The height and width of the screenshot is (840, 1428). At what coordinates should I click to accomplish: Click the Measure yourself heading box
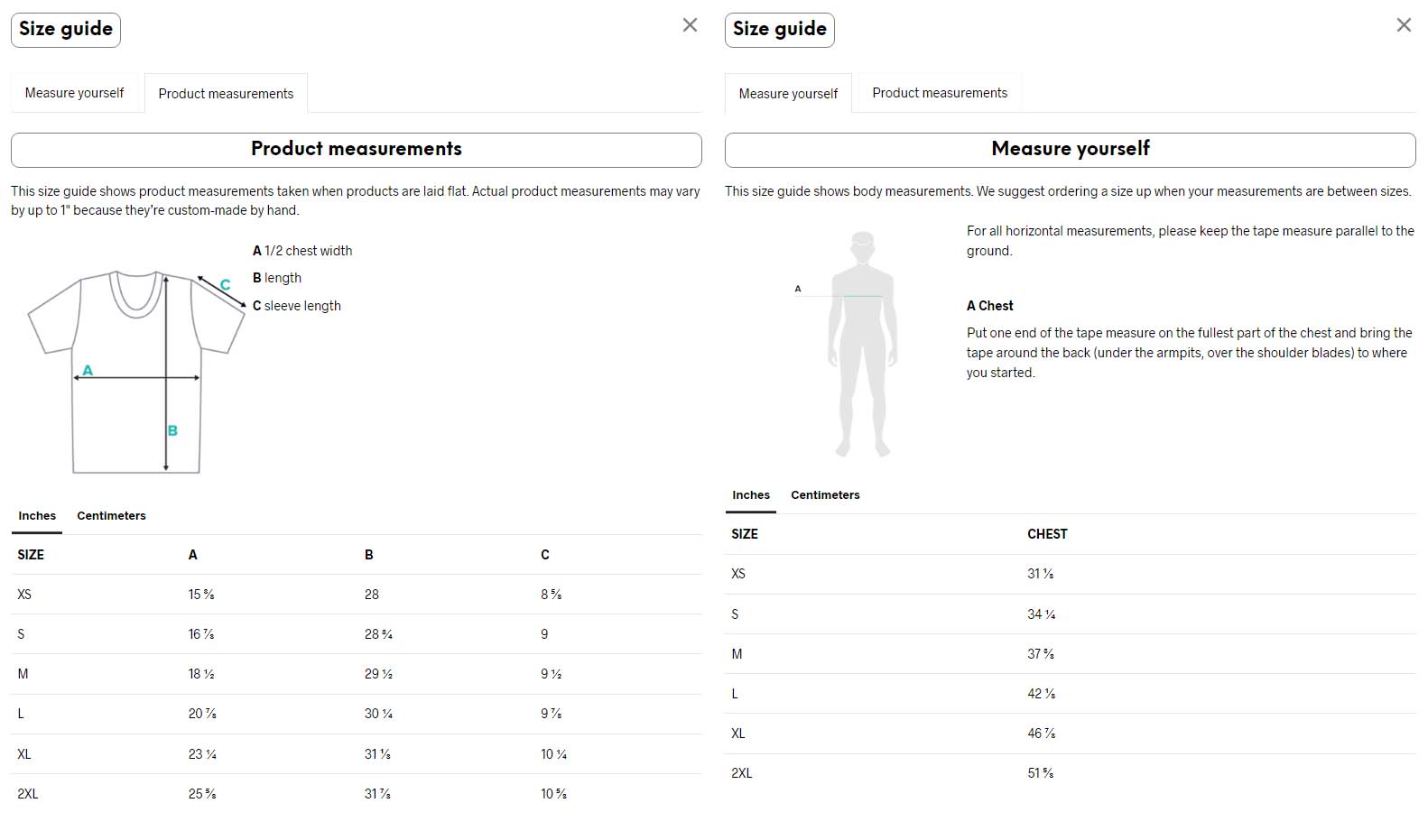(1071, 150)
